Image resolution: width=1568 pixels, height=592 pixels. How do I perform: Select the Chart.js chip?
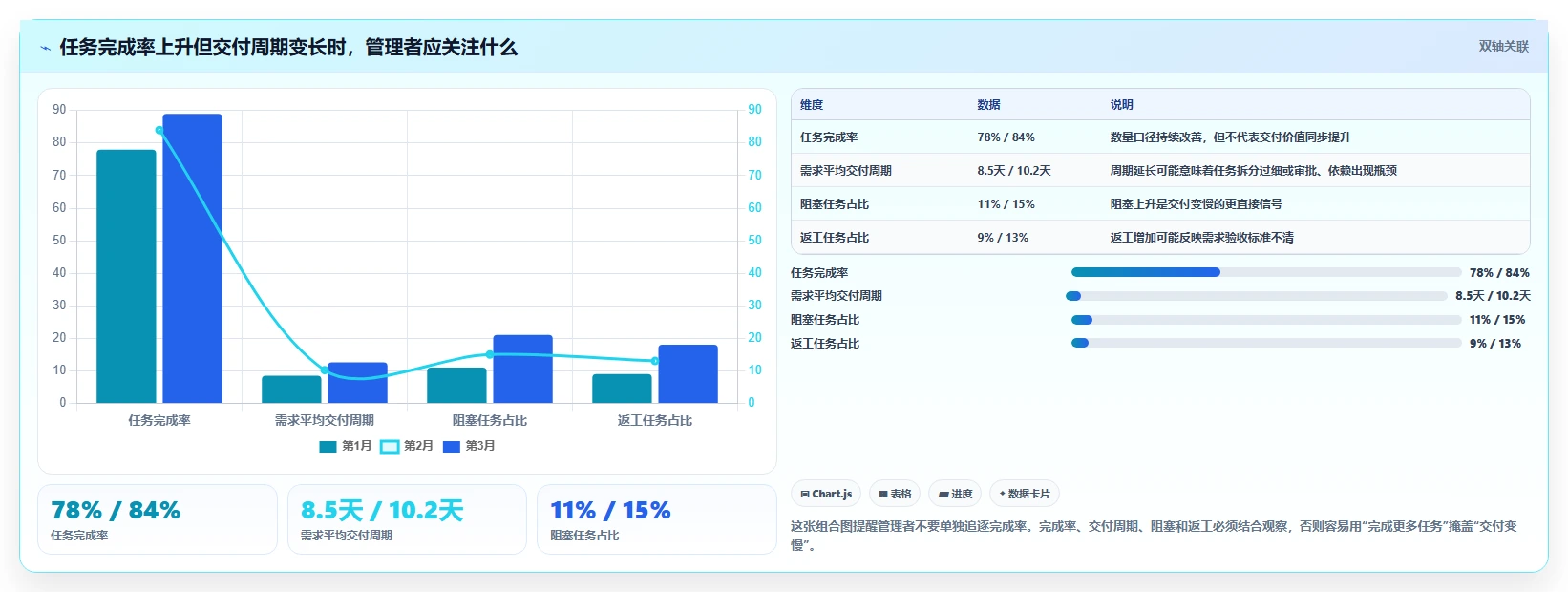coord(826,494)
